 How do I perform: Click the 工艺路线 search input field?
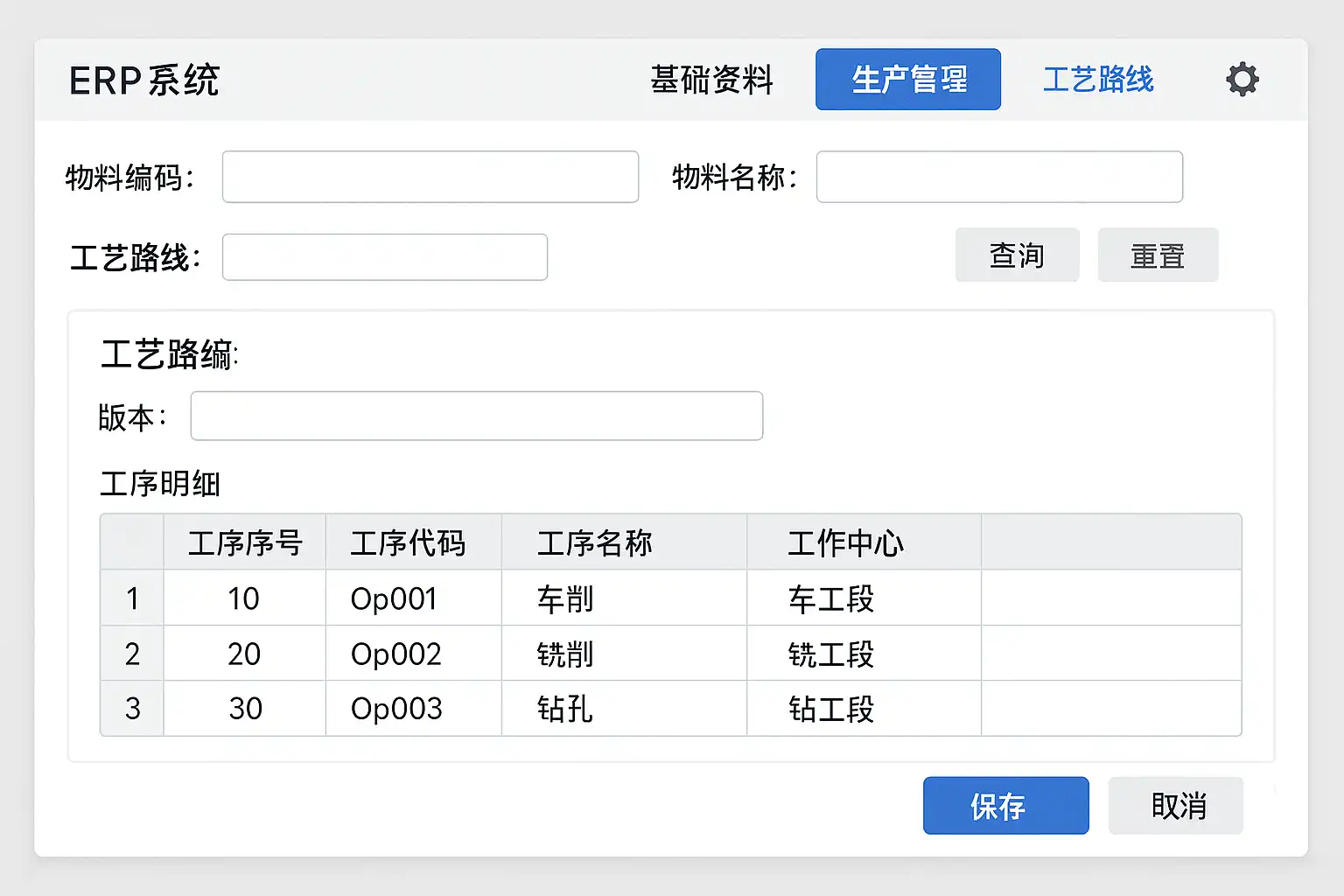click(x=384, y=257)
